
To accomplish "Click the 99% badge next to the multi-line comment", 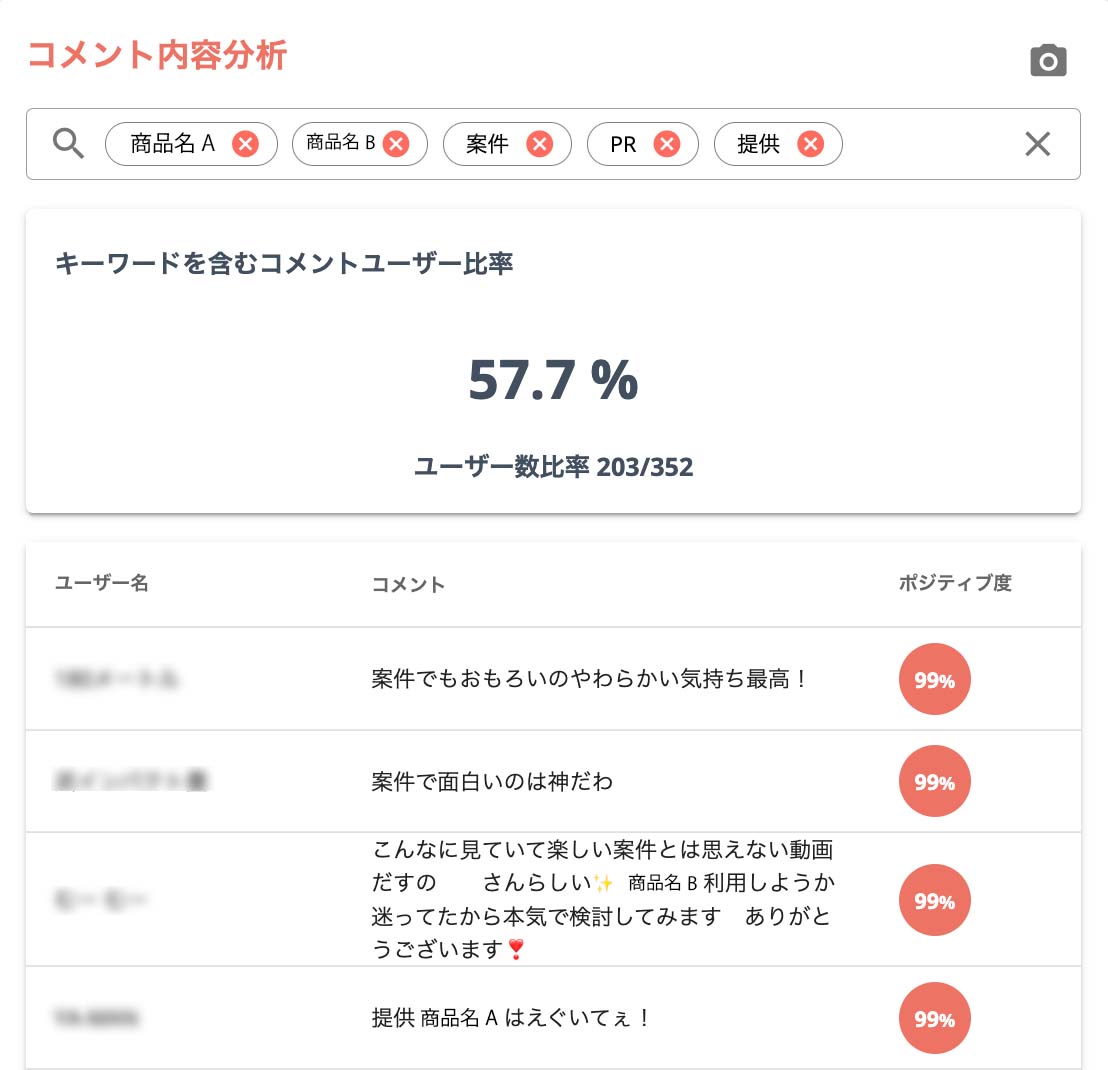I will pyautogui.click(x=934, y=900).
